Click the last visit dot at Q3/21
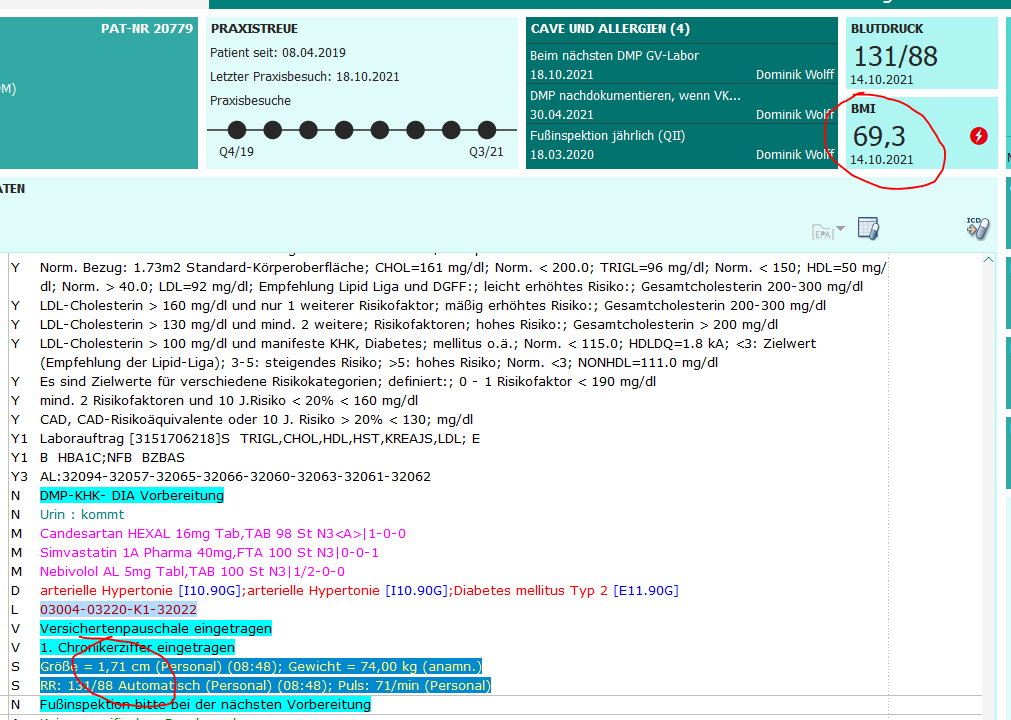 coord(487,130)
